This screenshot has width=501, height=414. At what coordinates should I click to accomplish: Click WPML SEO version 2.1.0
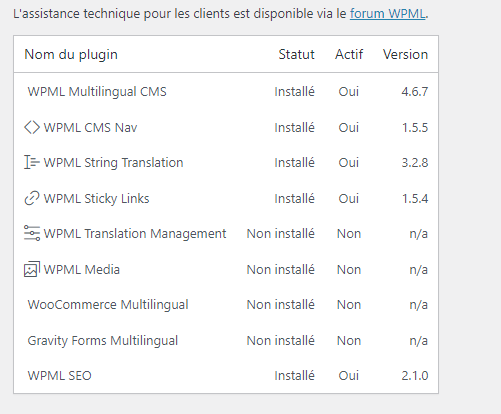coord(415,376)
